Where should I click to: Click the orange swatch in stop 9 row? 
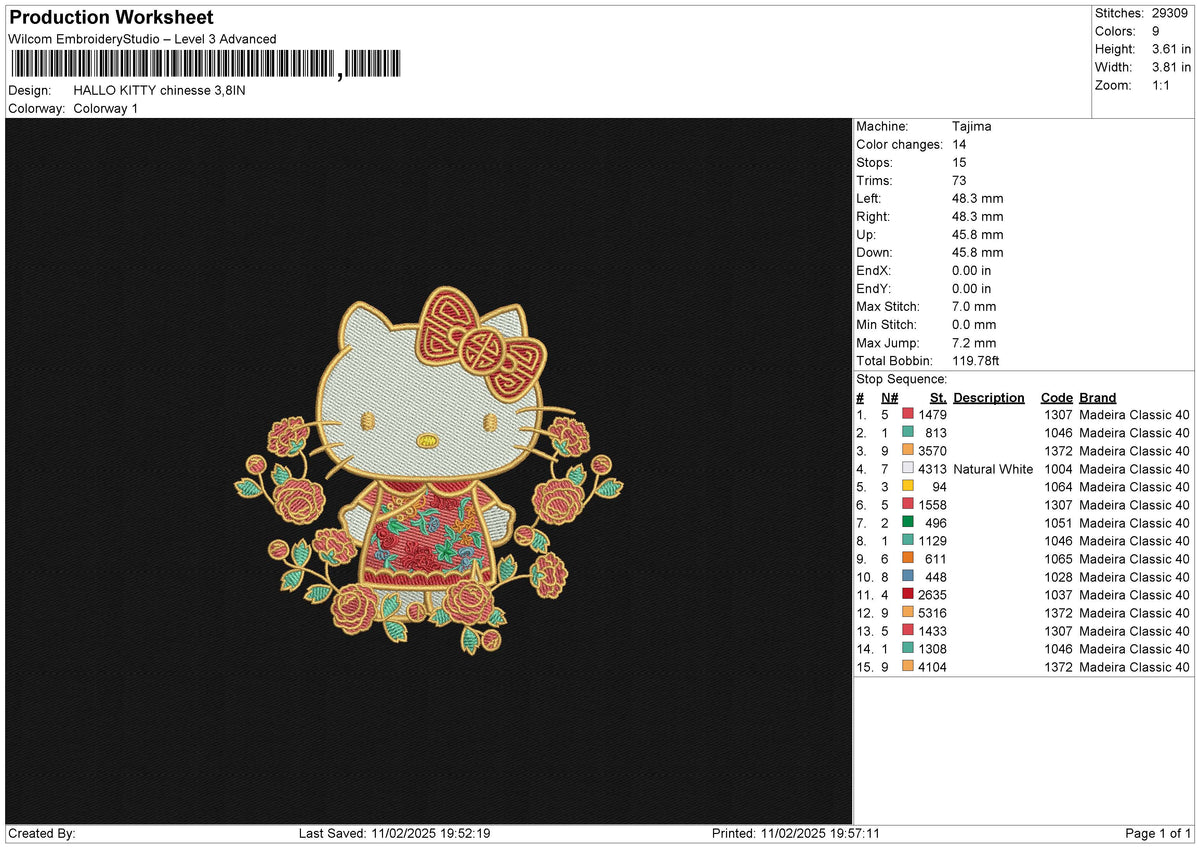pos(908,558)
